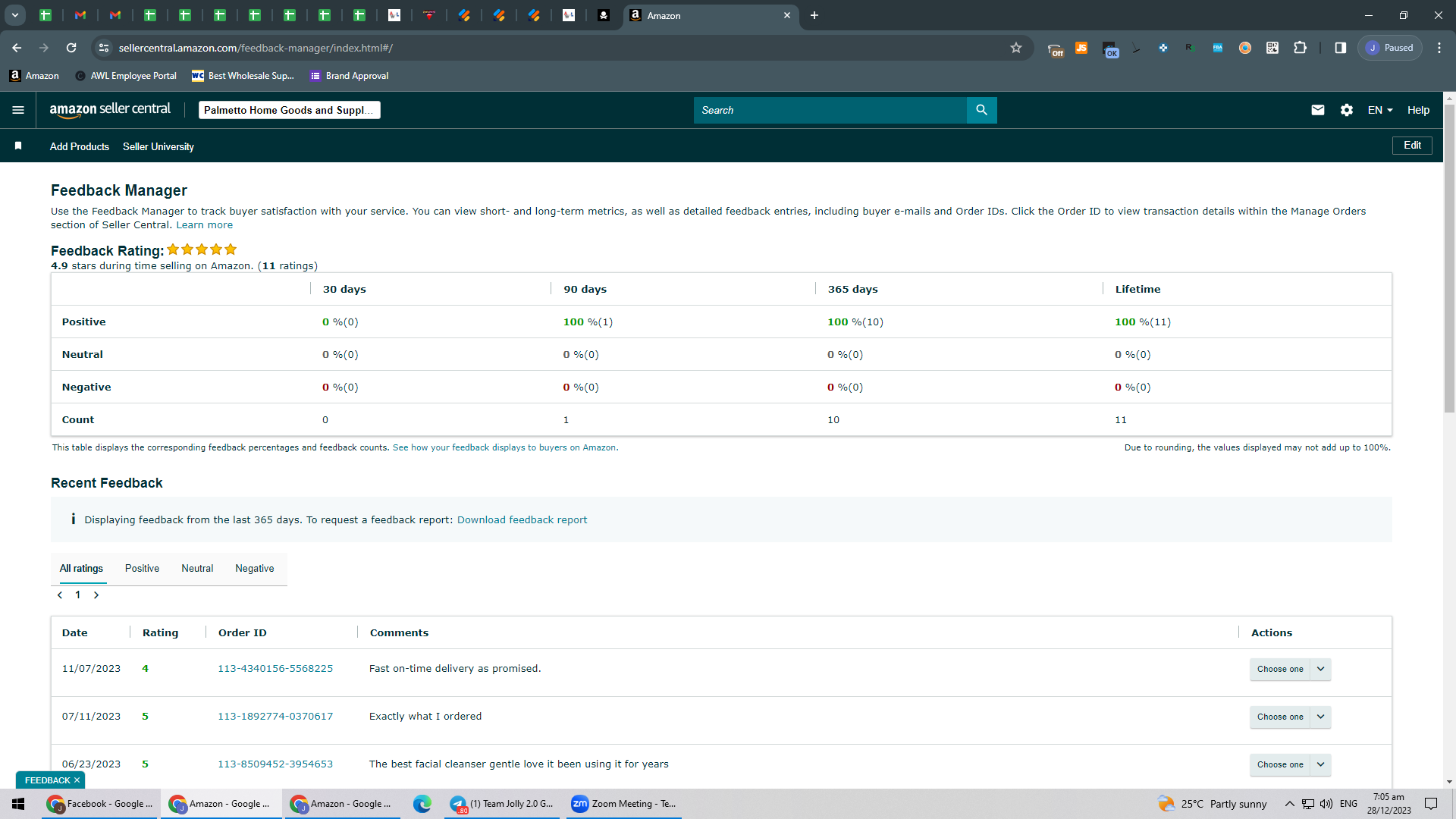Click page number 1 in pagination
This screenshot has height=819, width=1456.
(x=77, y=595)
